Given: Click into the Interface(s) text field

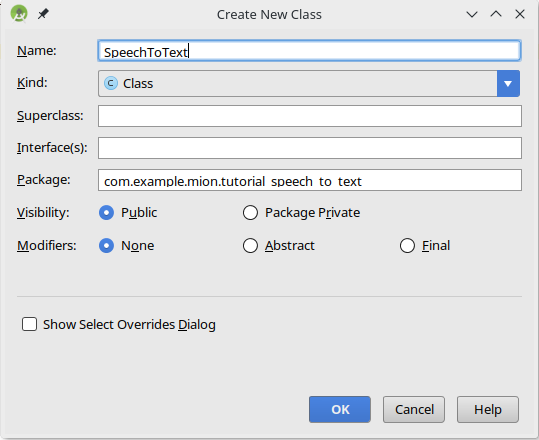Looking at the screenshot, I should [x=310, y=148].
